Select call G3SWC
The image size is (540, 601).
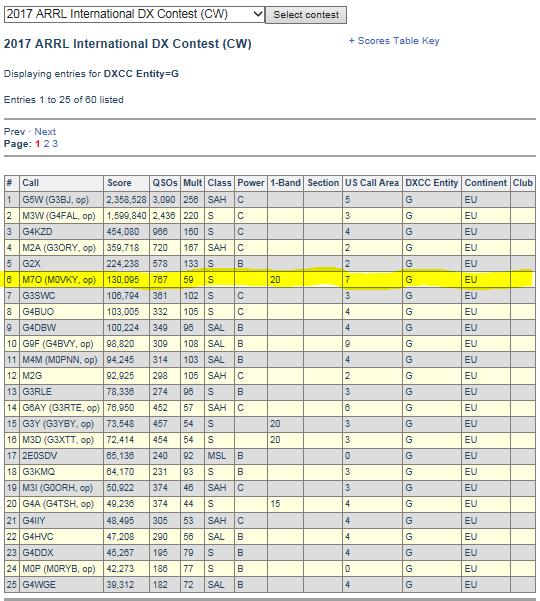point(39,296)
